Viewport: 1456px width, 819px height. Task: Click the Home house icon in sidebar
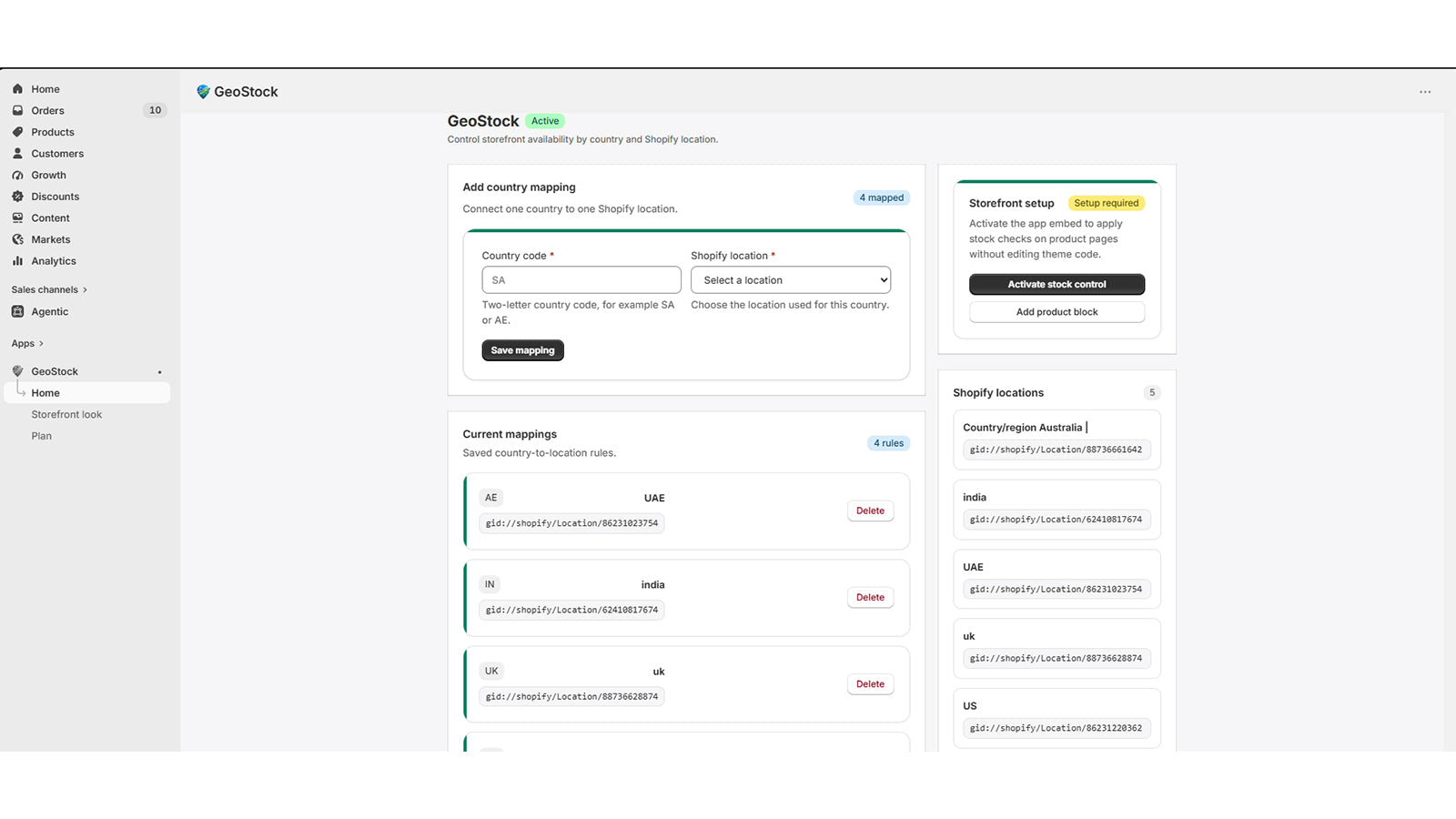17,89
